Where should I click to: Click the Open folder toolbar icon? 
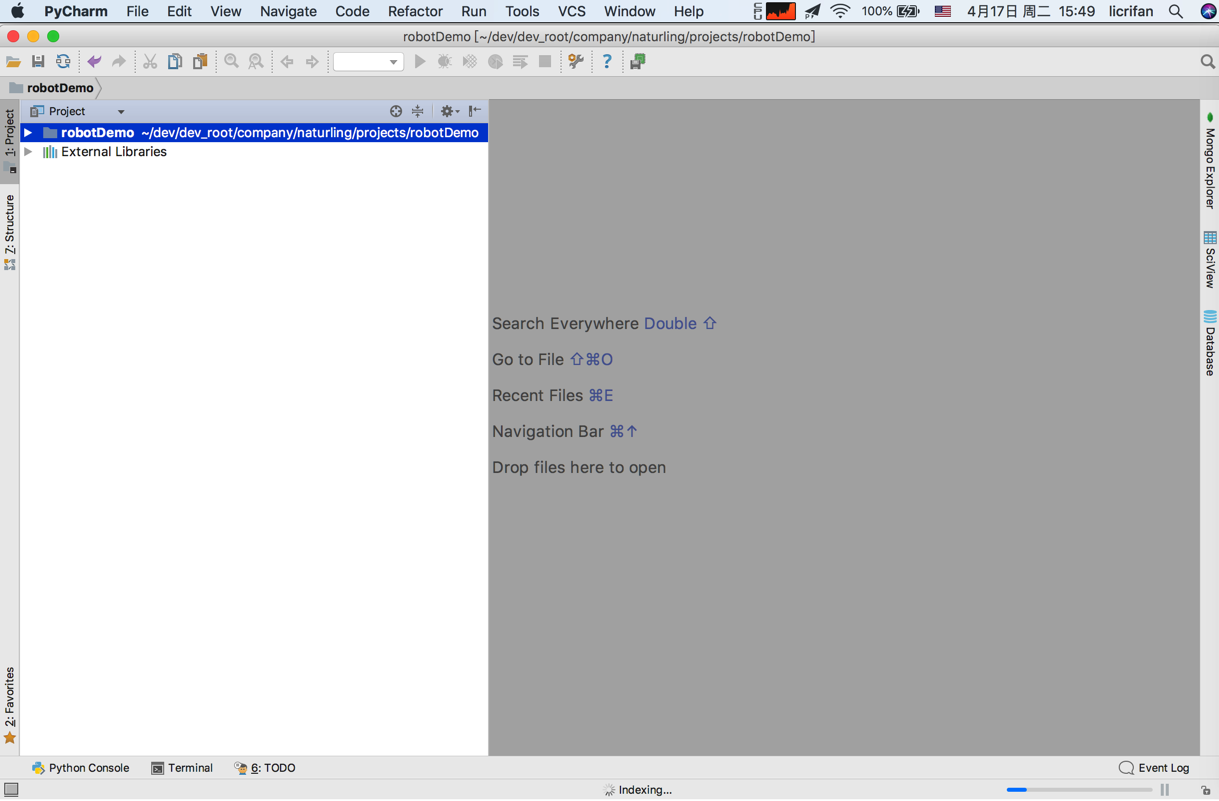tap(13, 62)
